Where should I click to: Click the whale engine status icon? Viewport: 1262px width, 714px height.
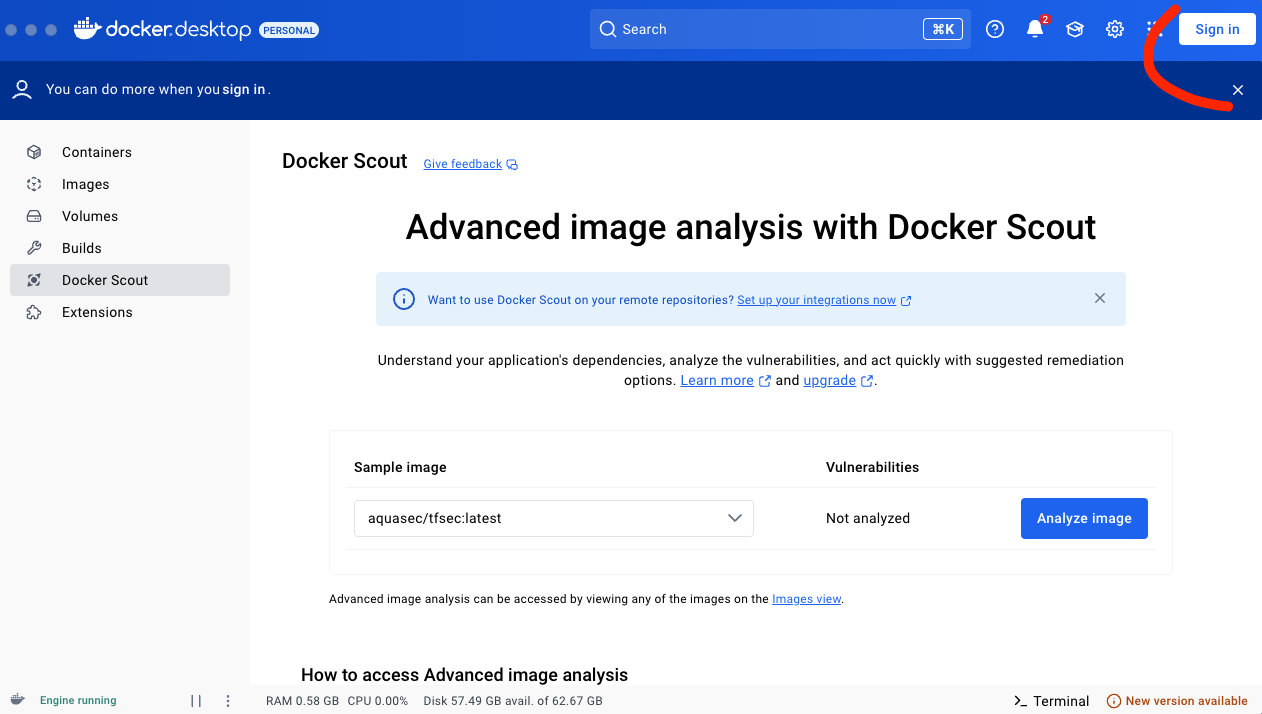(18, 700)
